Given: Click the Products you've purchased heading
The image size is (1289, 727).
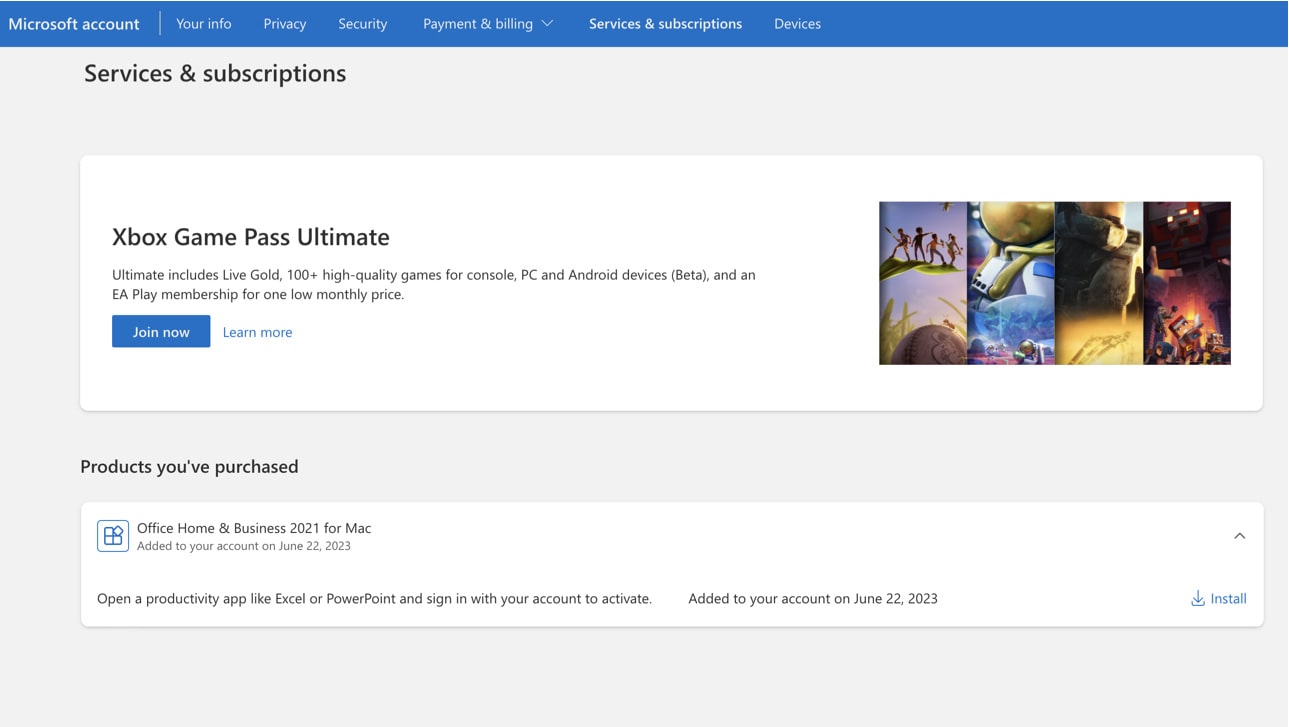Looking at the screenshot, I should pos(189,467).
